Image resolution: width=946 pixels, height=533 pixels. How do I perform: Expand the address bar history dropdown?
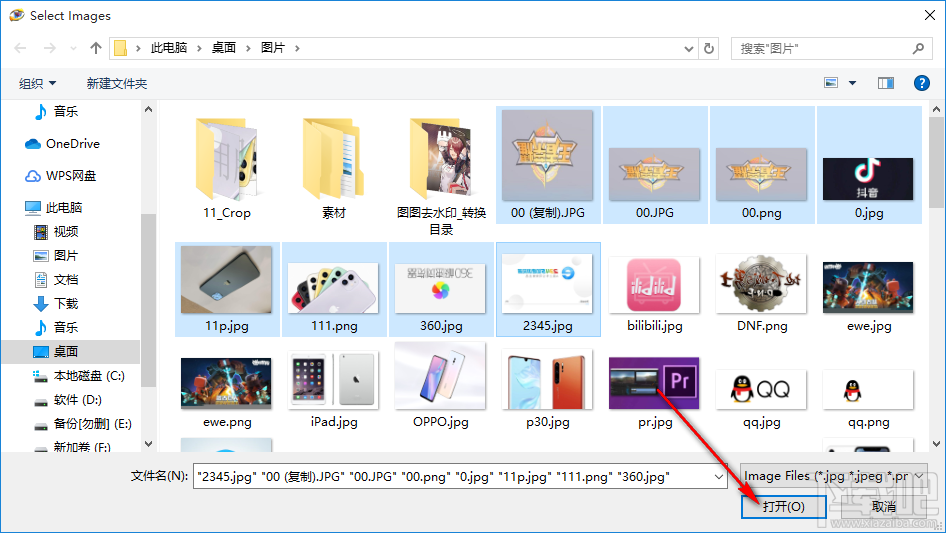pos(688,48)
